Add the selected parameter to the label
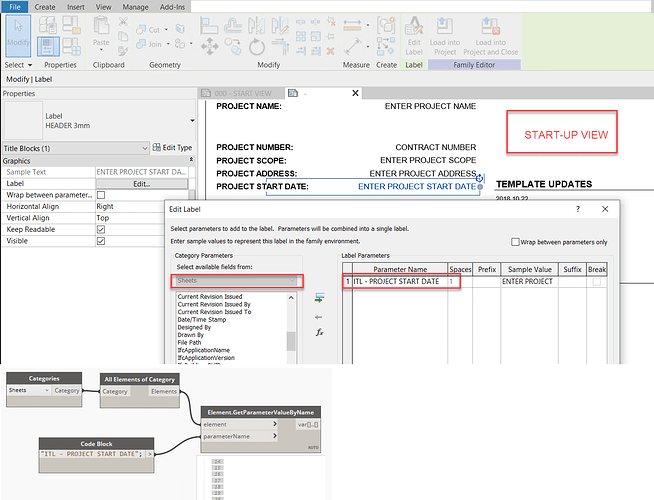Screen dimensions: 654x500 pos(319,298)
